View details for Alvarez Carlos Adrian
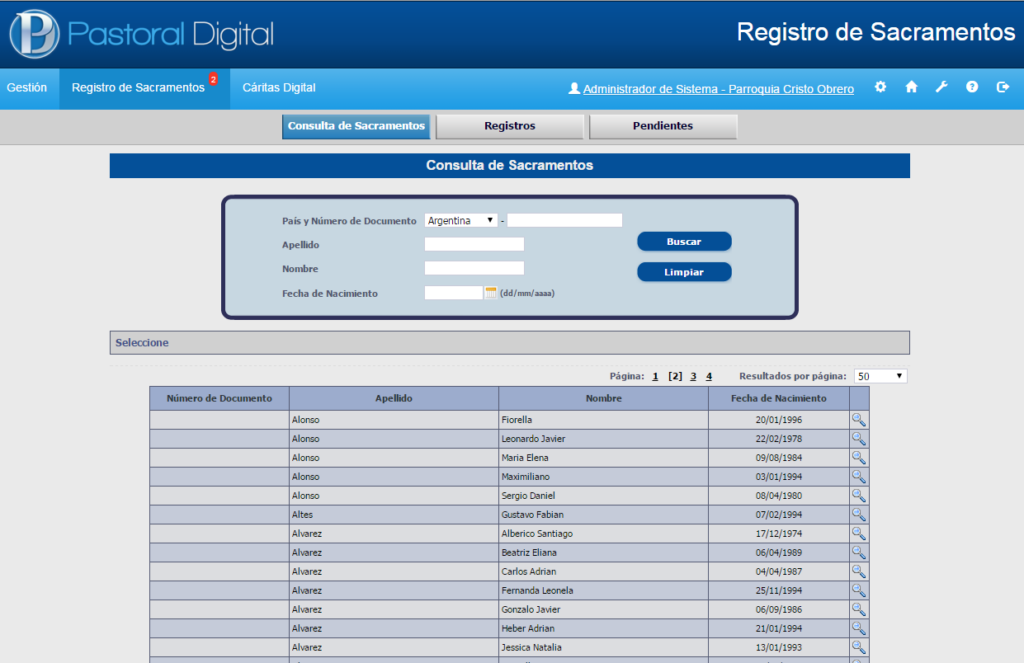Viewport: 1024px width, 663px height. point(859,571)
